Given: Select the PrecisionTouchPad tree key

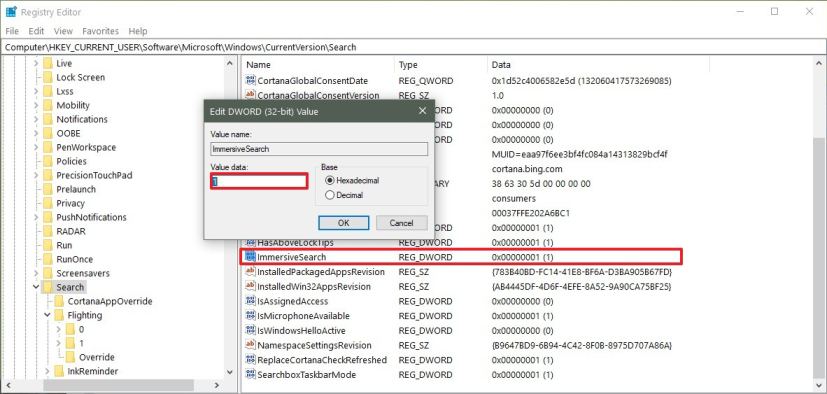Looking at the screenshot, I should pyautogui.click(x=94, y=175).
